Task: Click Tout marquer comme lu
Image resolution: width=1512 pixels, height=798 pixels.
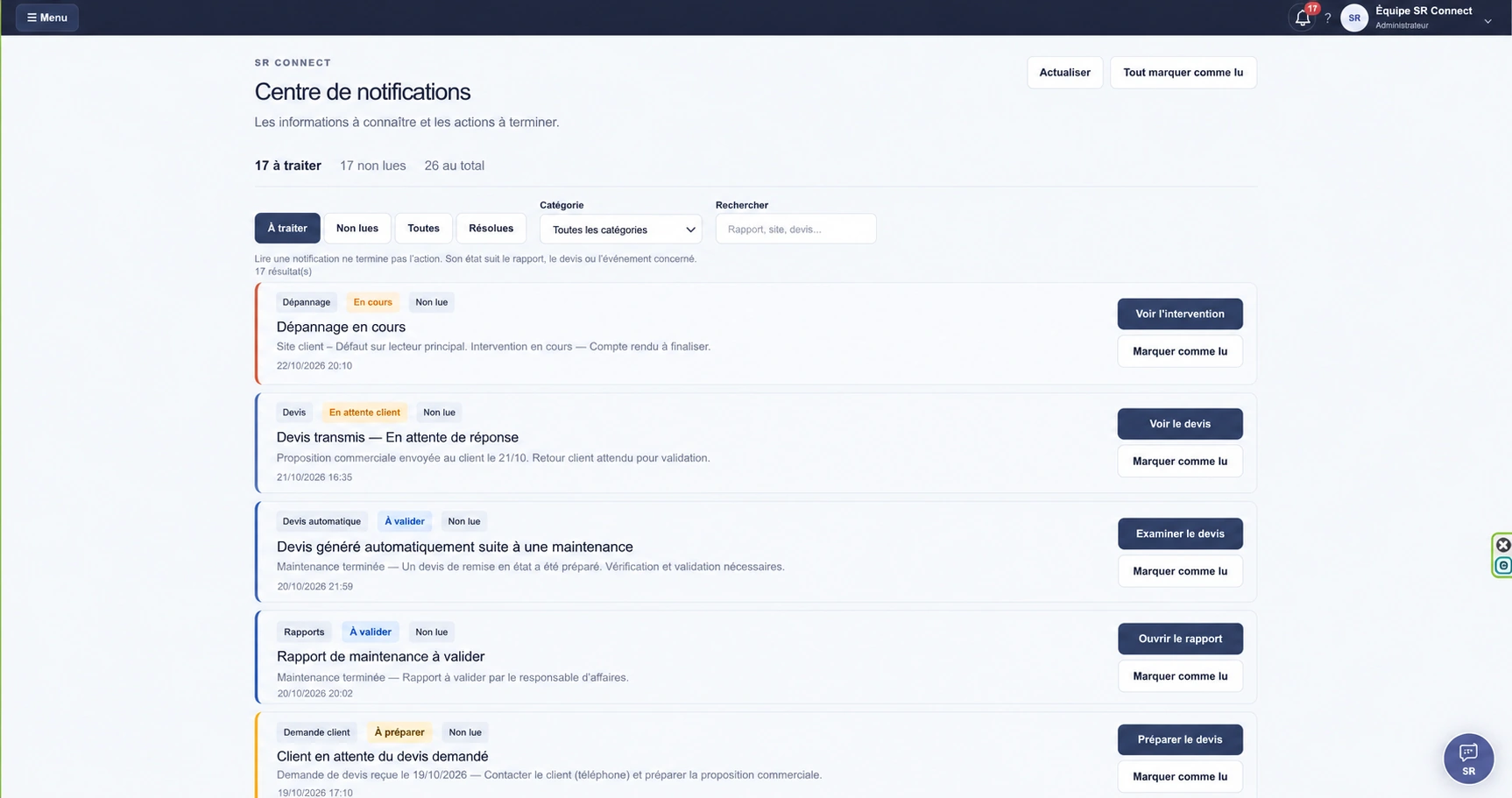Action: (1183, 73)
